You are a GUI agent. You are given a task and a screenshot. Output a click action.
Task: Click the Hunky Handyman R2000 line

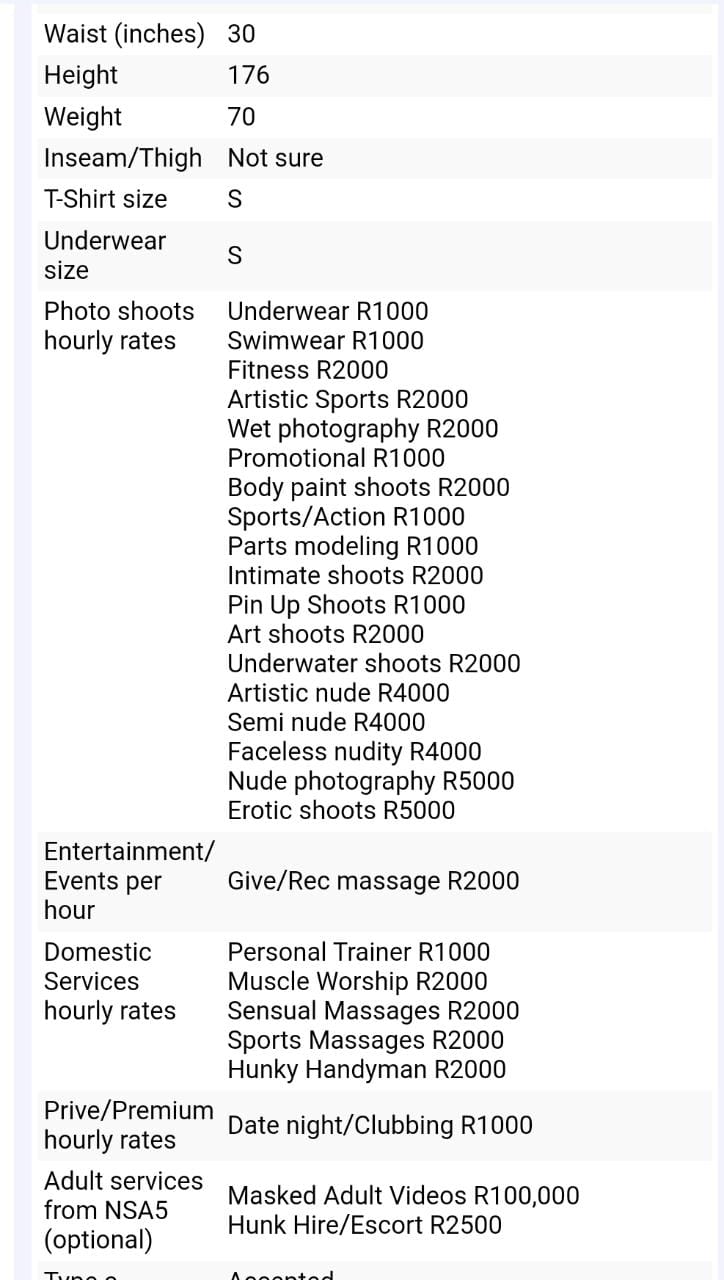tap(366, 1069)
